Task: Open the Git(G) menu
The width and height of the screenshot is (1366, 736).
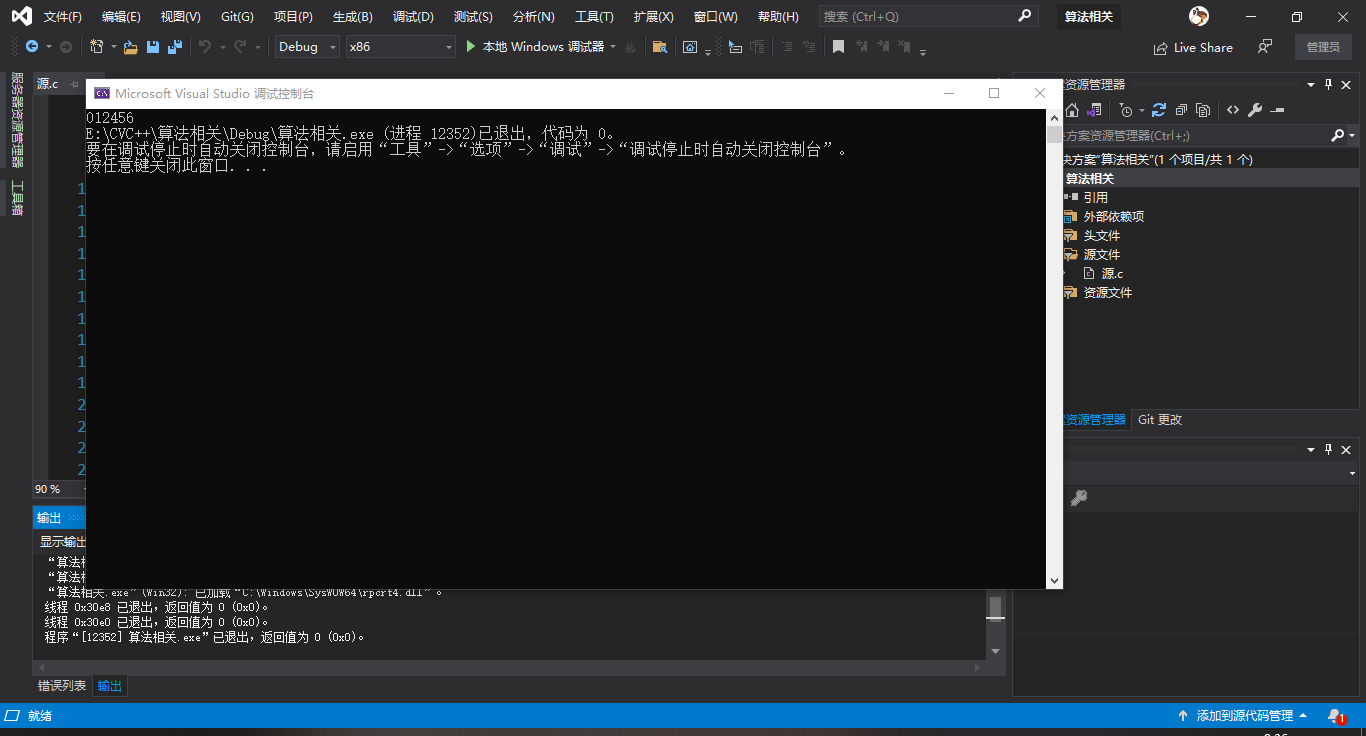Action: [x=237, y=17]
